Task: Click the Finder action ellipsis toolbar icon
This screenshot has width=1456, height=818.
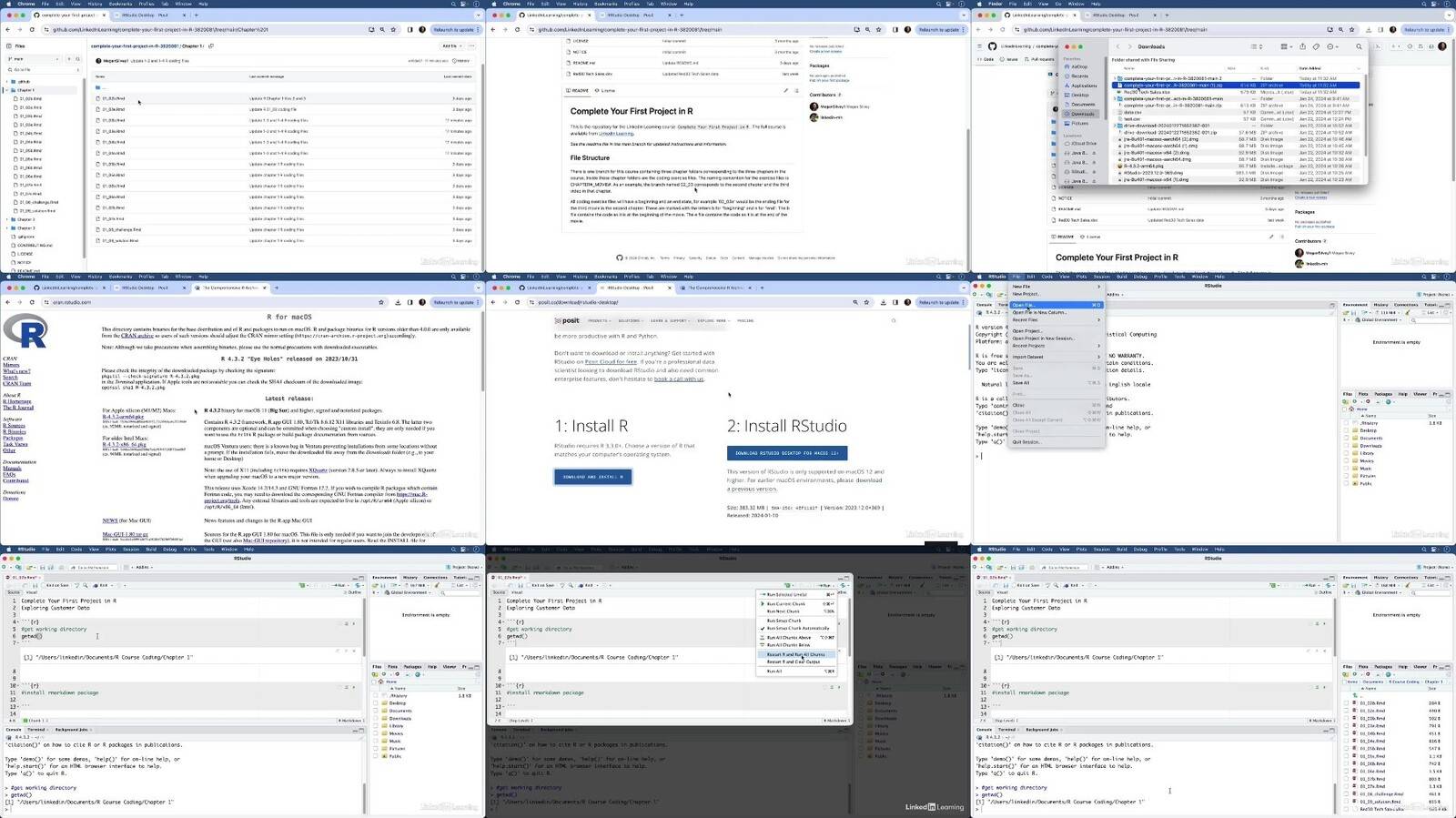Action: [x=1332, y=46]
